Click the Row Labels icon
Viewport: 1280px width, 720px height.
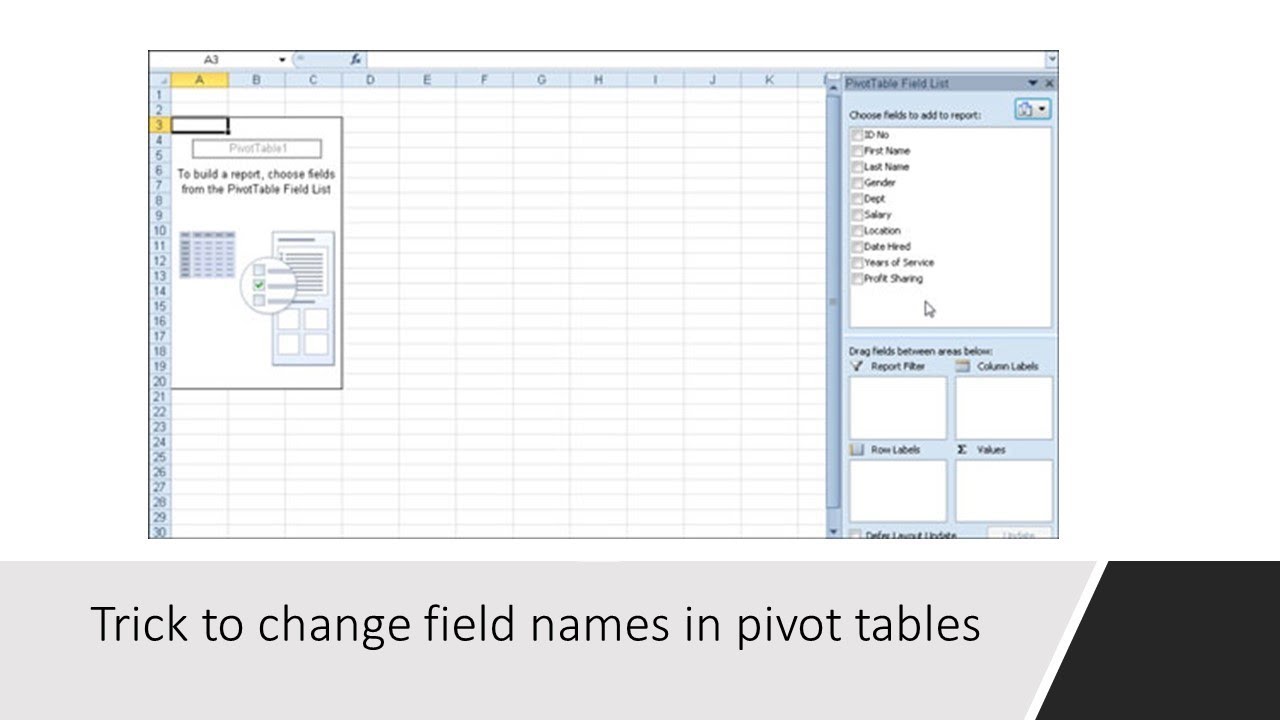click(x=857, y=450)
